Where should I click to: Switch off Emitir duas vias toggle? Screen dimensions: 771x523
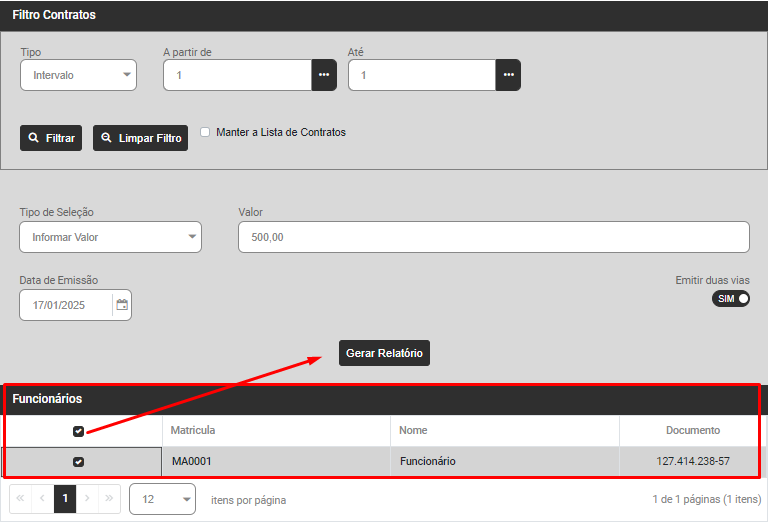pos(731,299)
